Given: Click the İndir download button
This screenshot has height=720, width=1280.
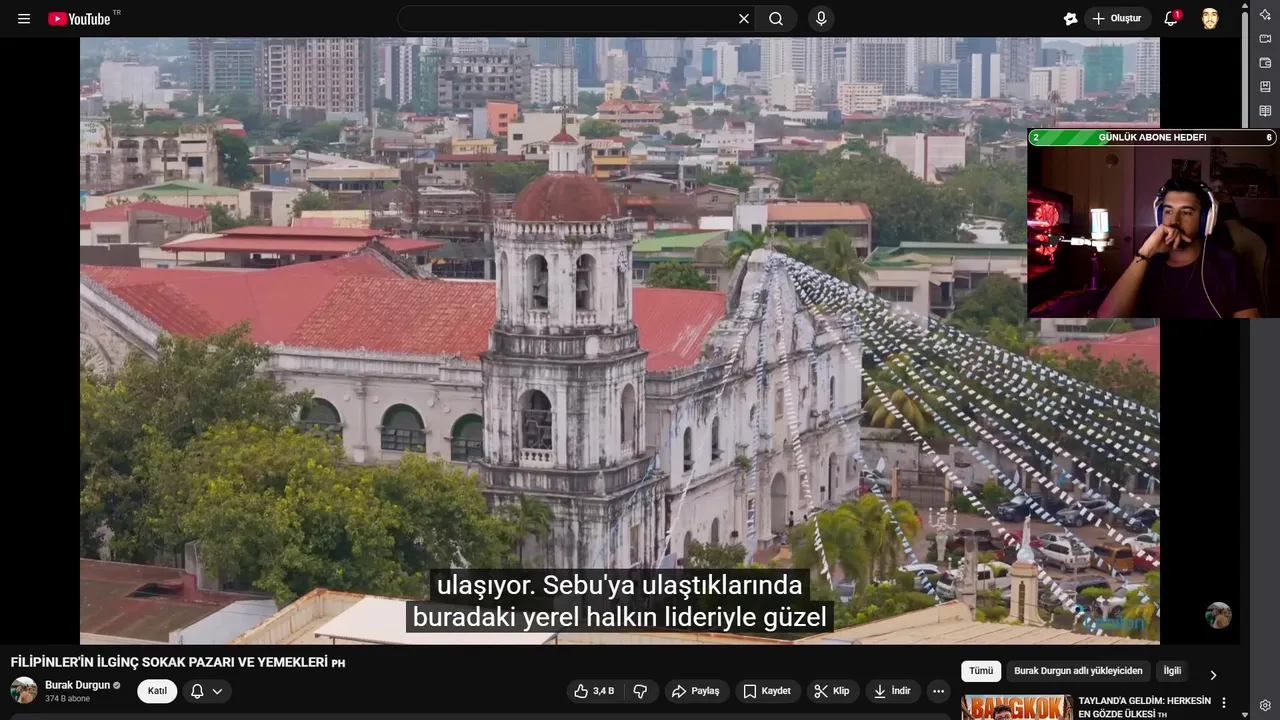Looking at the screenshot, I should (x=892, y=691).
